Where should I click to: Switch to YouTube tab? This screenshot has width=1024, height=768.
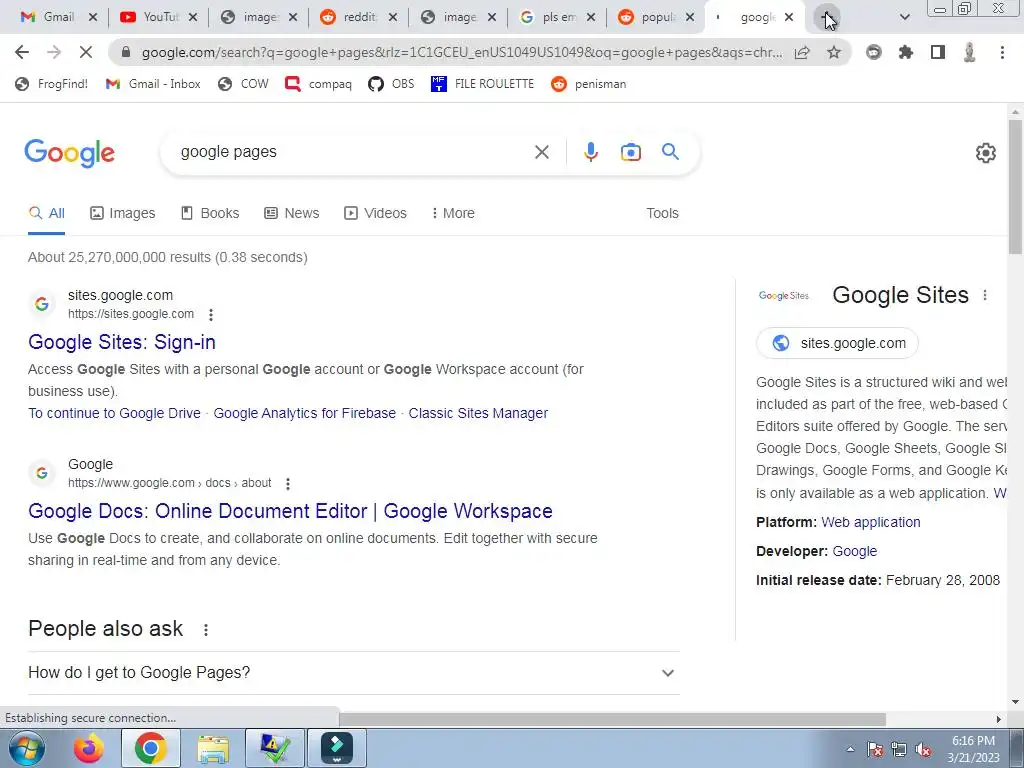[x=158, y=18]
